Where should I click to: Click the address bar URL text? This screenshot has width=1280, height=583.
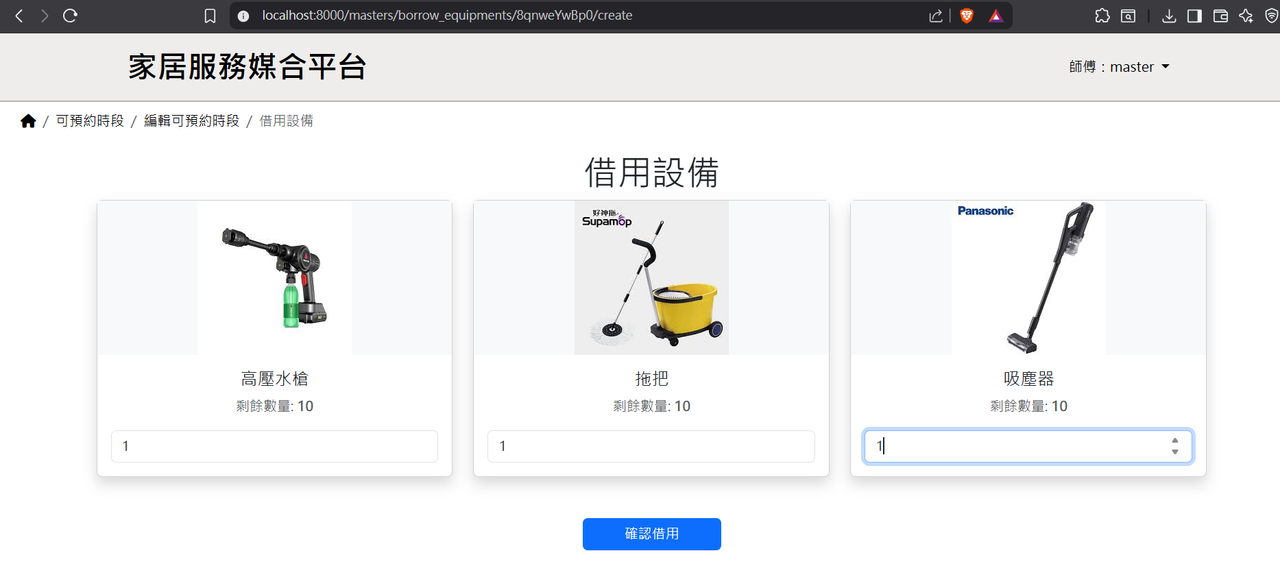447,16
